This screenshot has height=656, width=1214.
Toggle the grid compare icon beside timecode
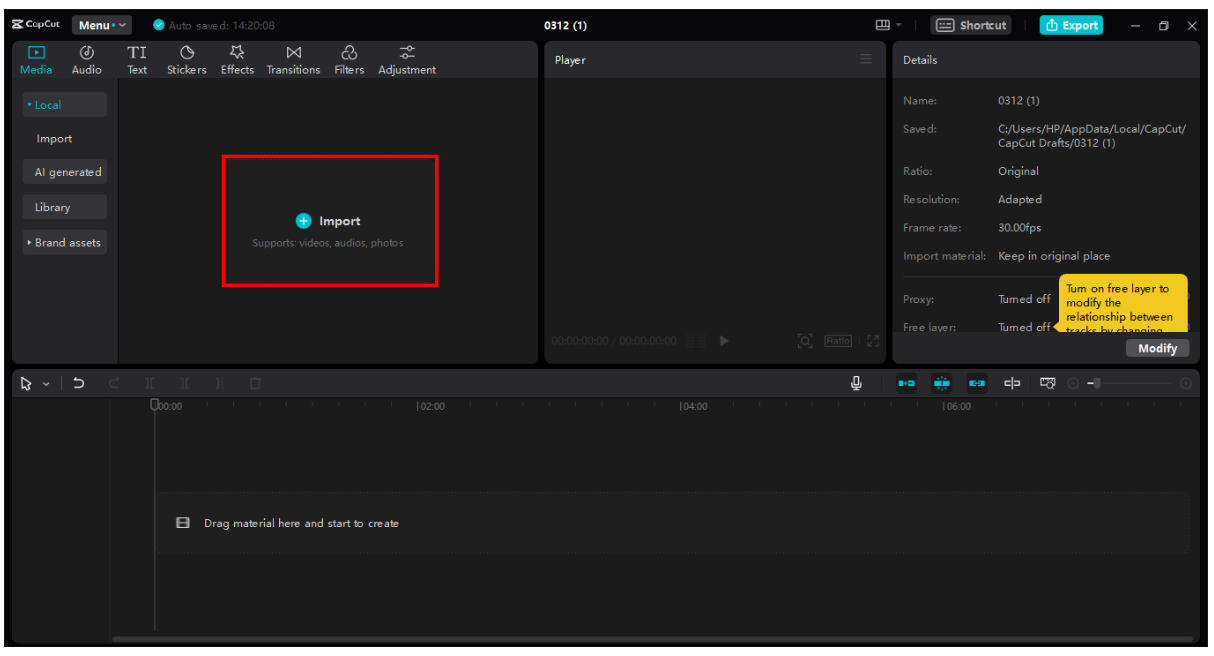696,341
